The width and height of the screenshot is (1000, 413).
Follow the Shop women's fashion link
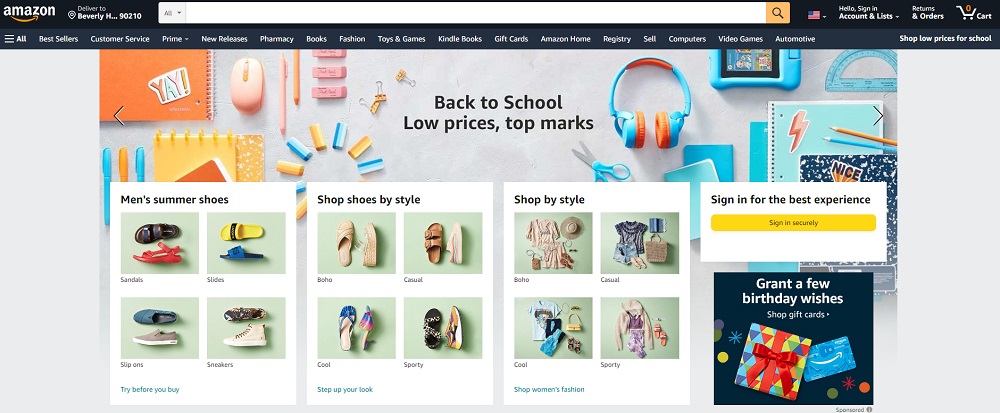(549, 389)
